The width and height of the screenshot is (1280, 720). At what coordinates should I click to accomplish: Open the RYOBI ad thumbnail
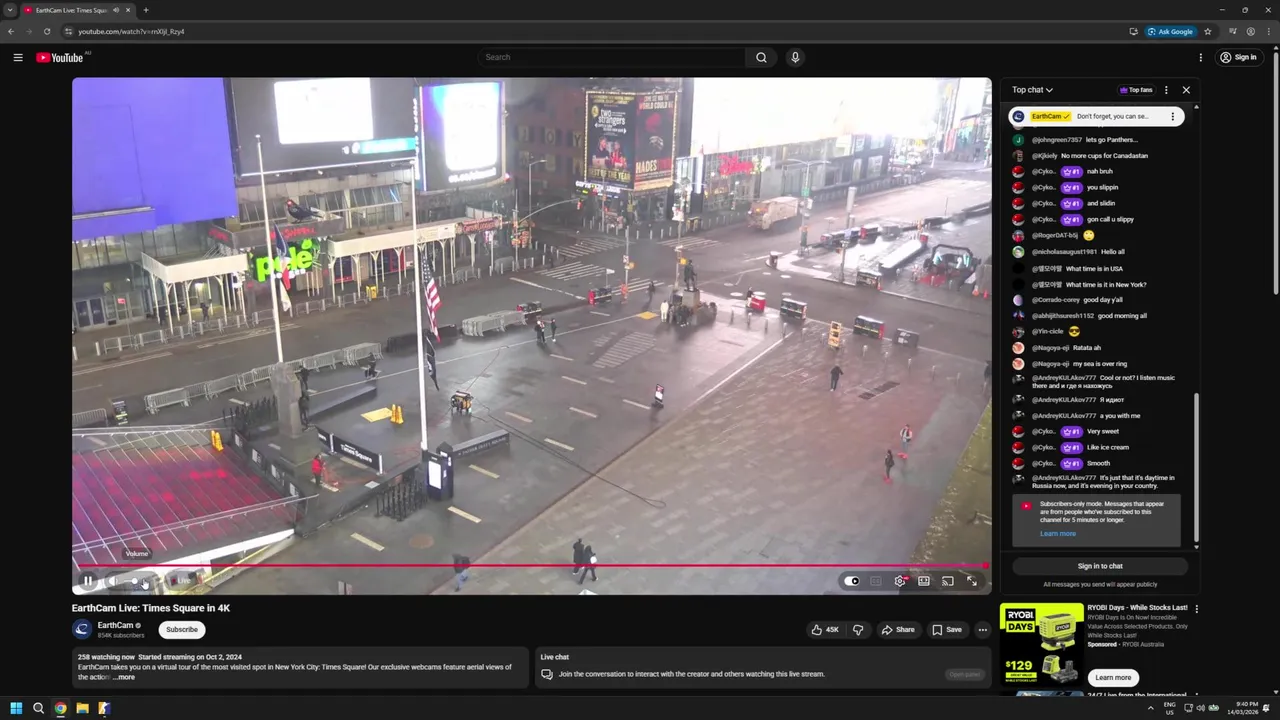[x=1041, y=644]
